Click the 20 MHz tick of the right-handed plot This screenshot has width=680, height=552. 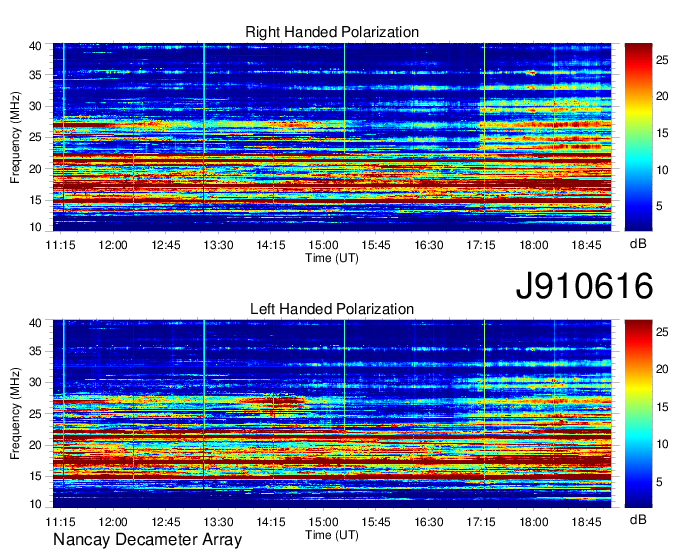[x=35, y=169]
